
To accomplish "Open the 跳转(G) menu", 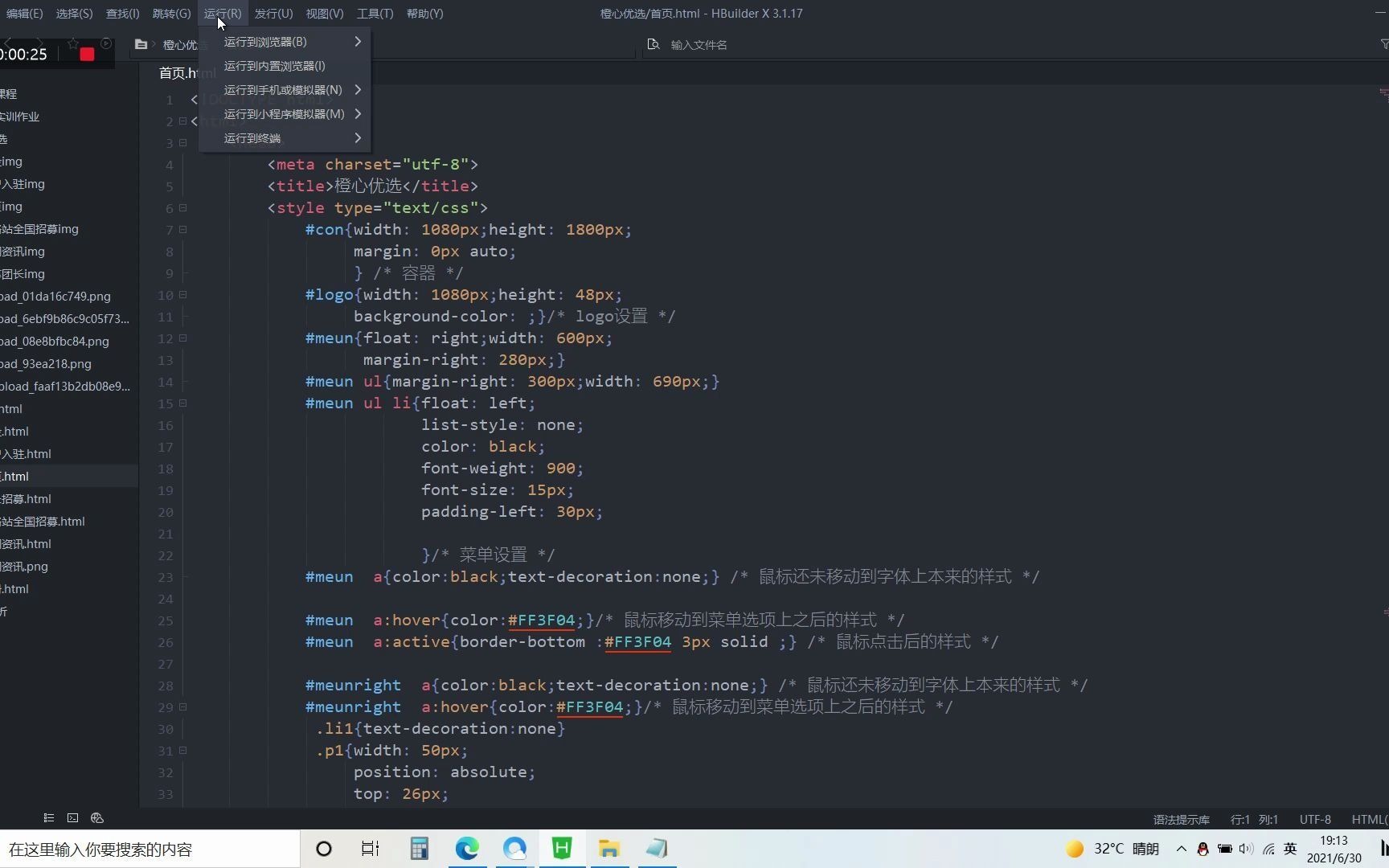I will click(x=171, y=14).
